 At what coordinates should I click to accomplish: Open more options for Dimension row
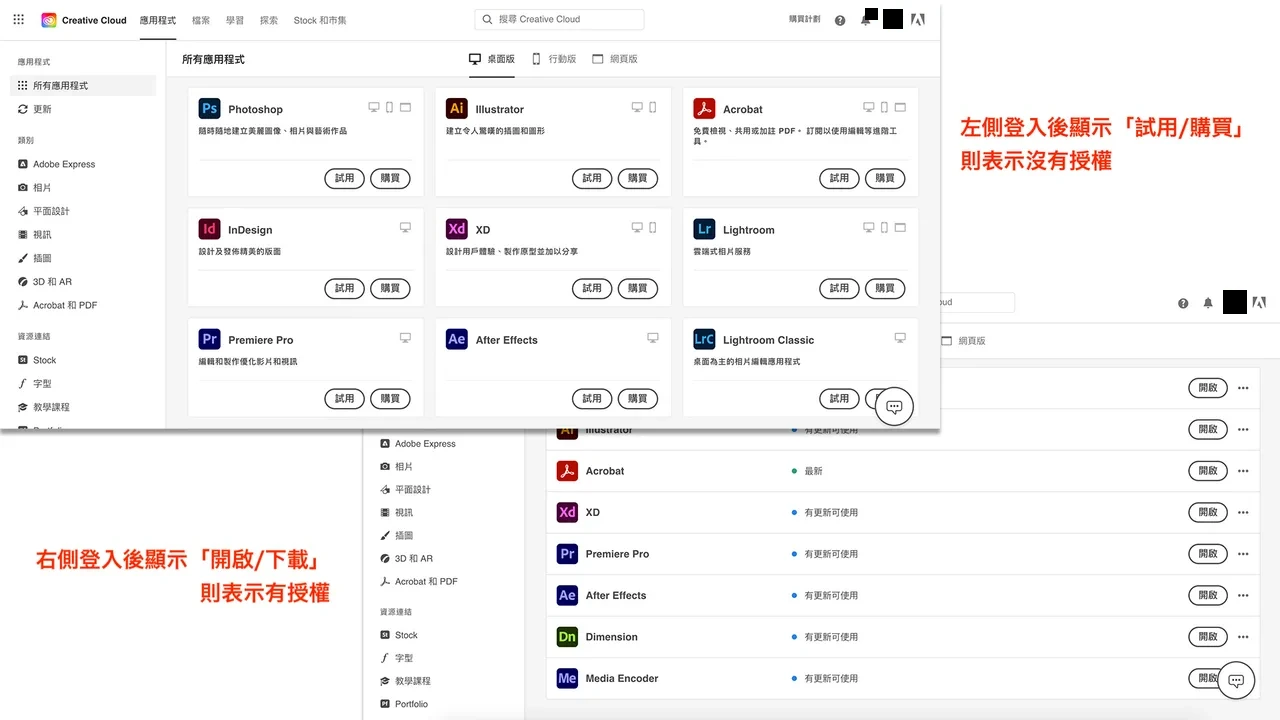click(1243, 636)
